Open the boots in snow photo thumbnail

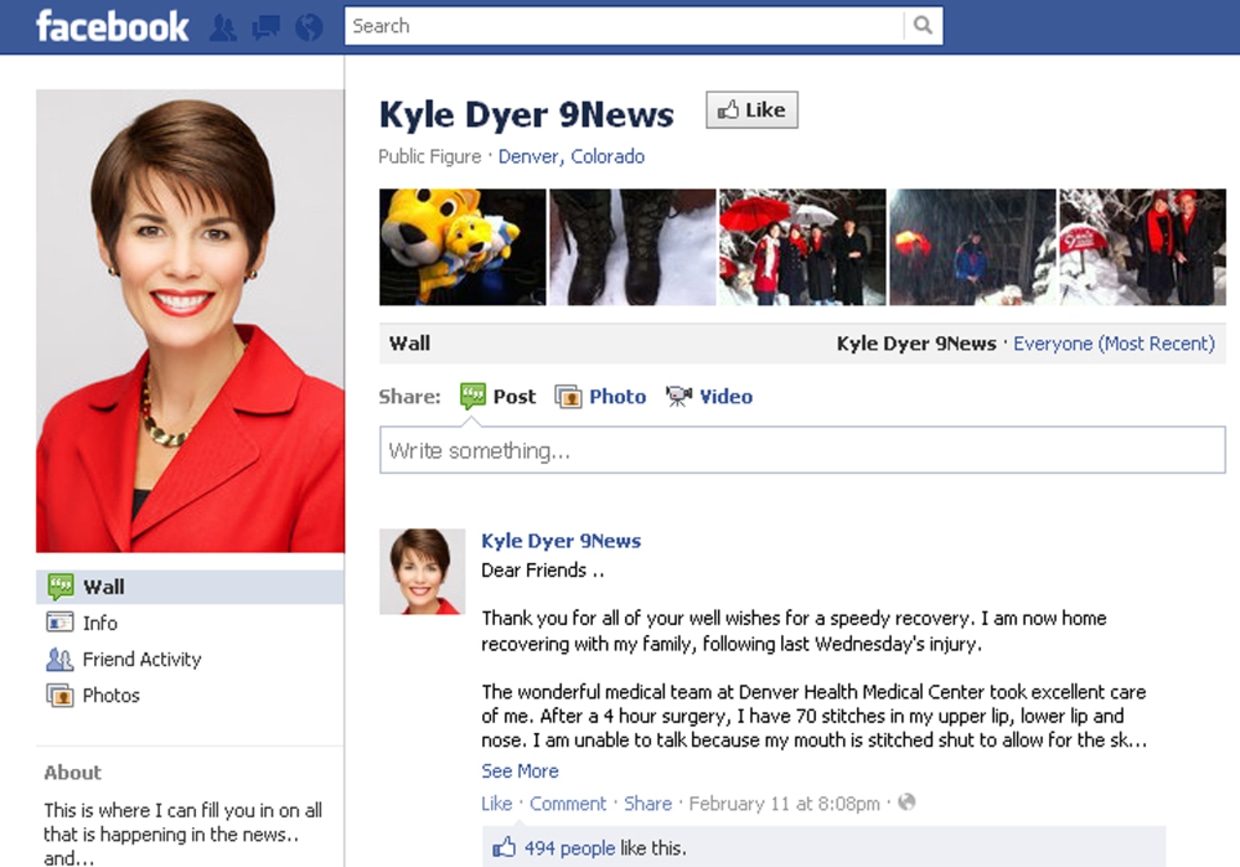(632, 247)
